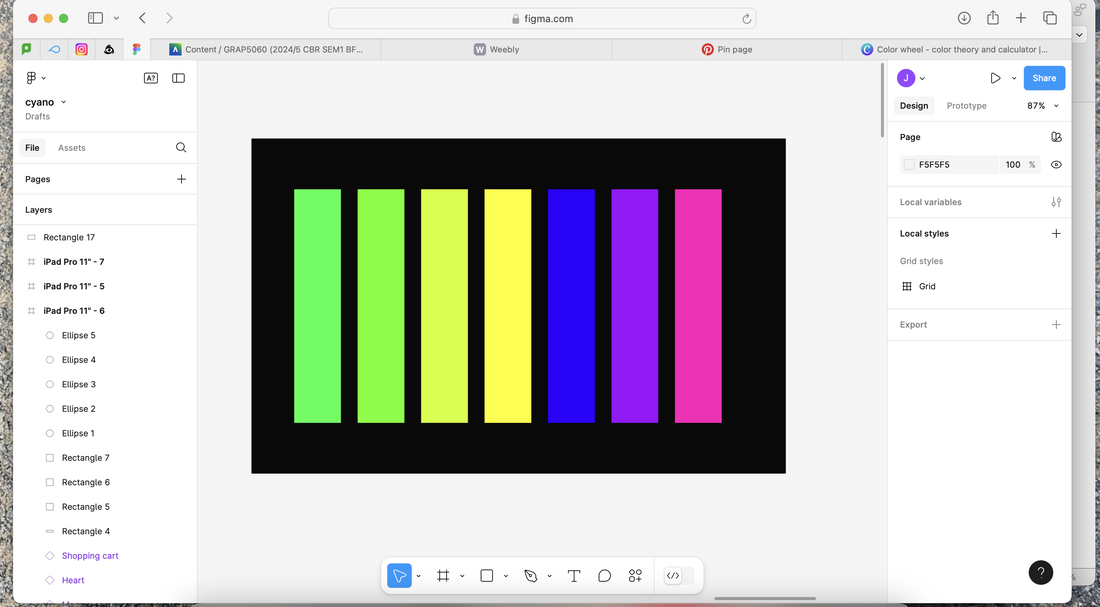Expand the Figma menu chevron
1100x607 pixels.
pyautogui.click(x=44, y=78)
